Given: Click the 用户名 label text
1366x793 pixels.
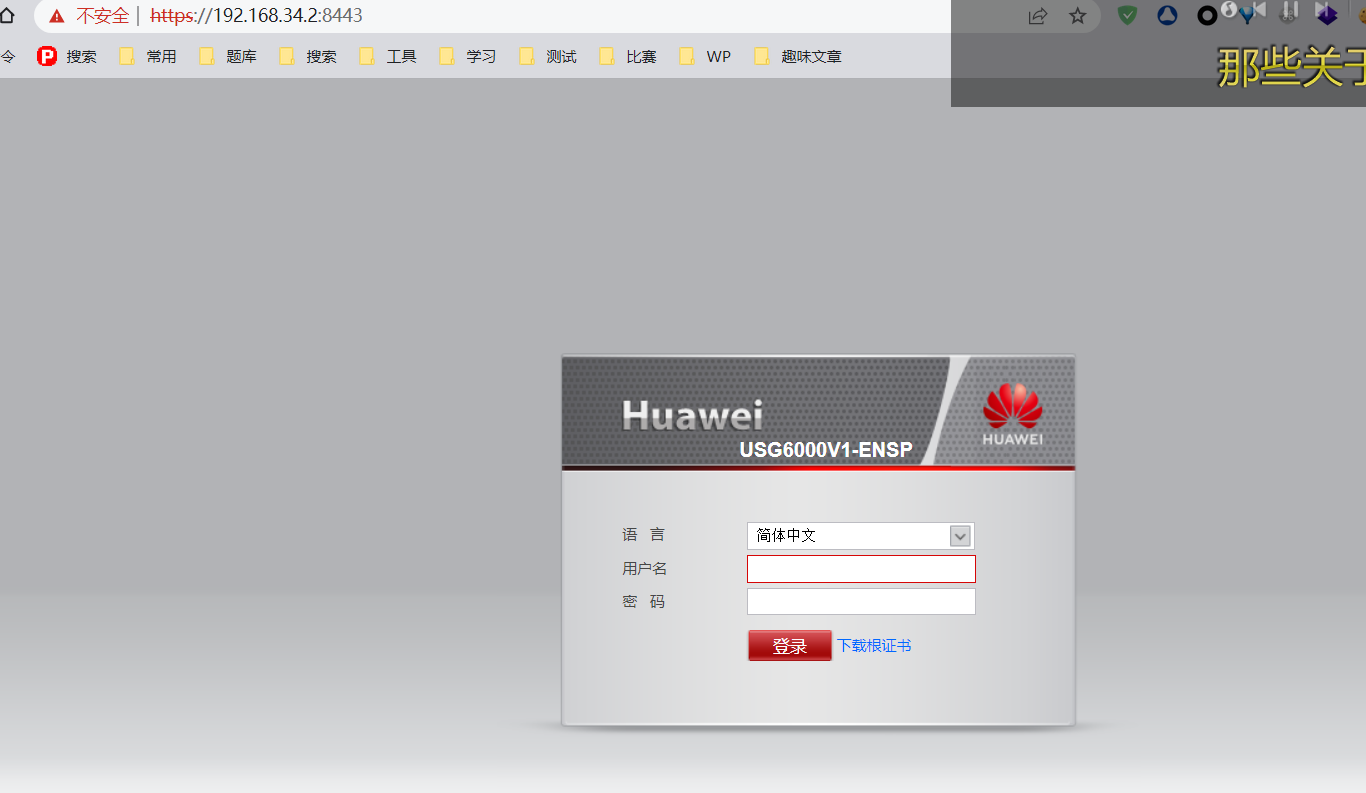Looking at the screenshot, I should click(x=644, y=569).
